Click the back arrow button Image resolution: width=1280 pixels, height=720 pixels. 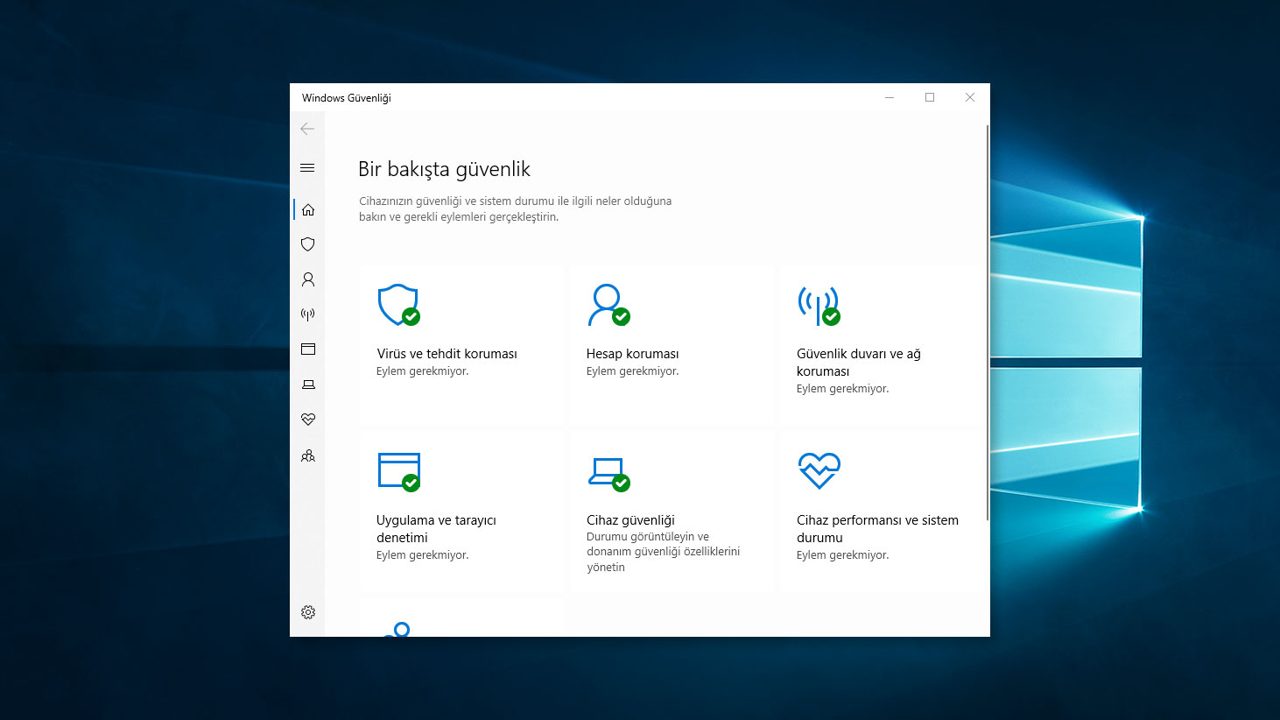tap(307, 129)
